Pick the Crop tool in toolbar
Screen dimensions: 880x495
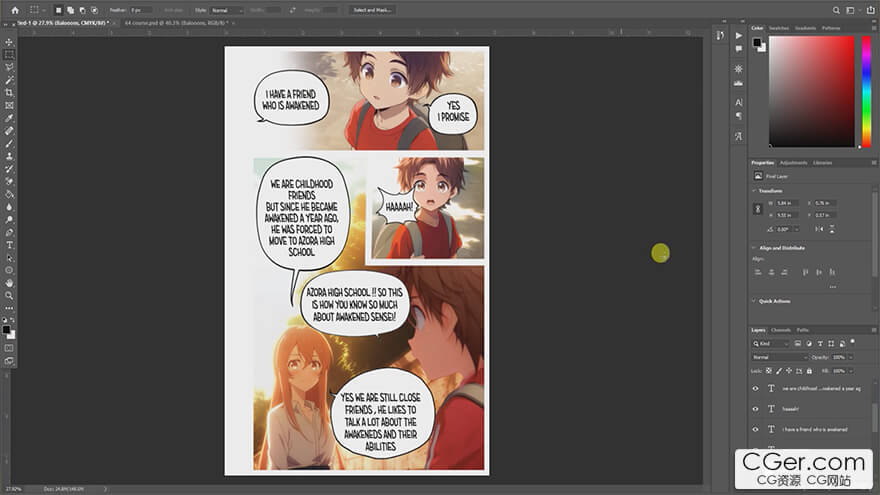coord(9,92)
